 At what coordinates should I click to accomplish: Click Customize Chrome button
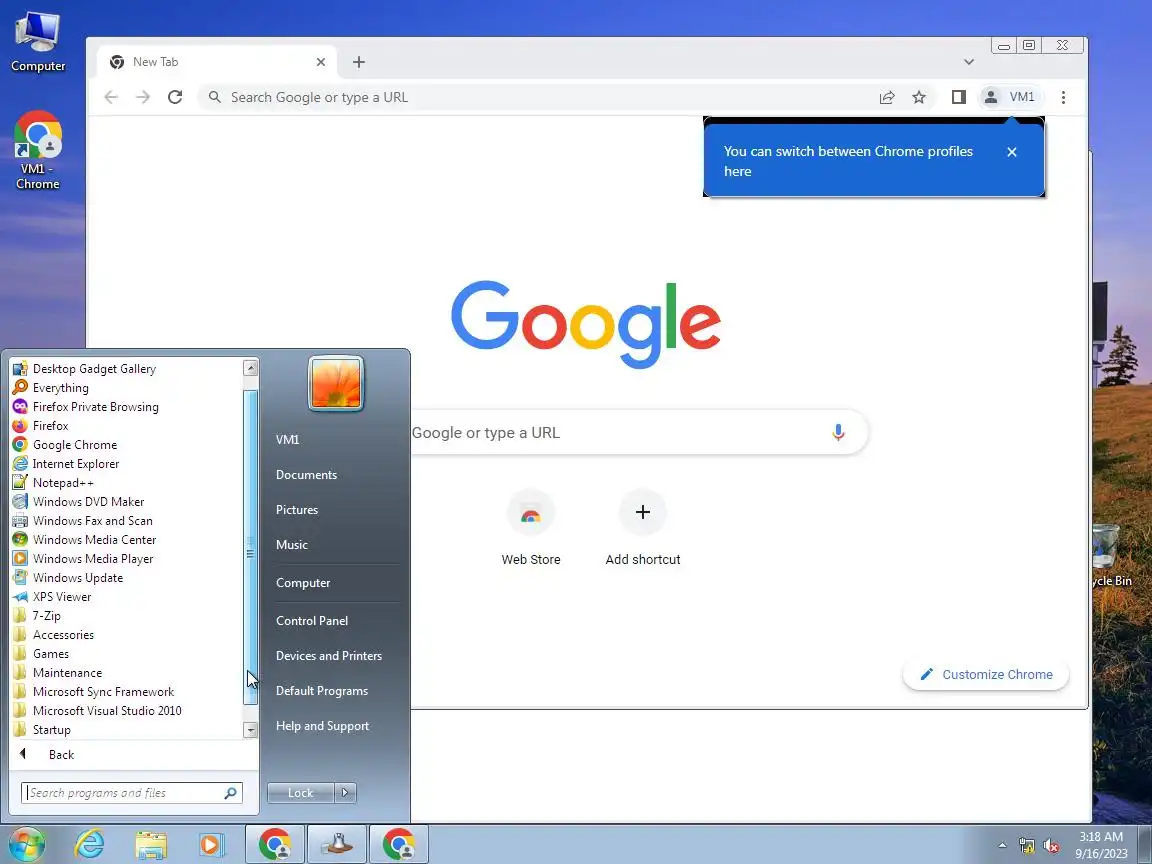pyautogui.click(x=986, y=674)
